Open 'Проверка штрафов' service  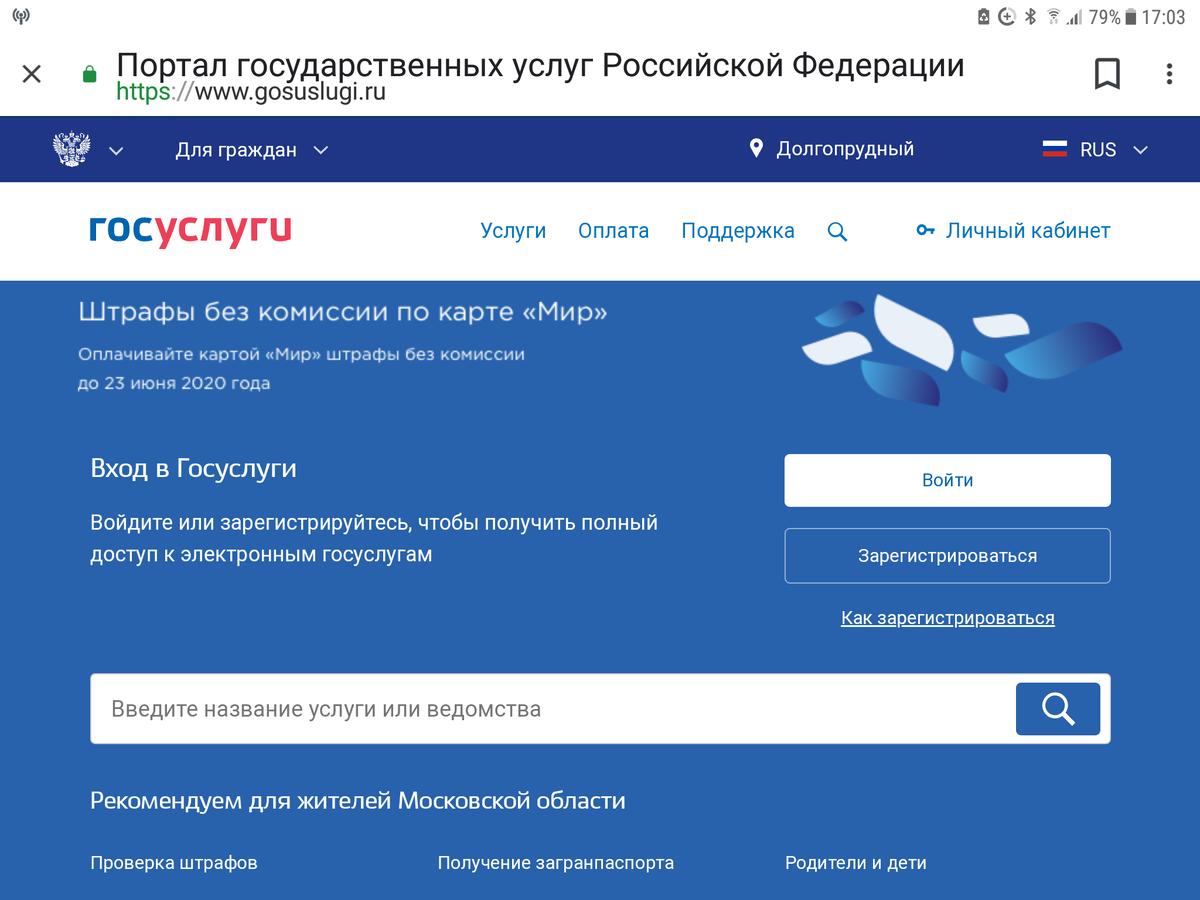coord(174,862)
